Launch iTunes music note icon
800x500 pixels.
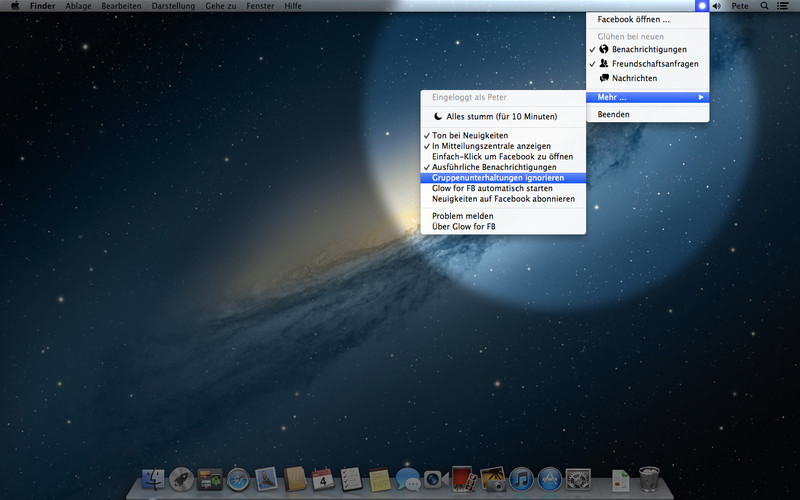point(521,480)
